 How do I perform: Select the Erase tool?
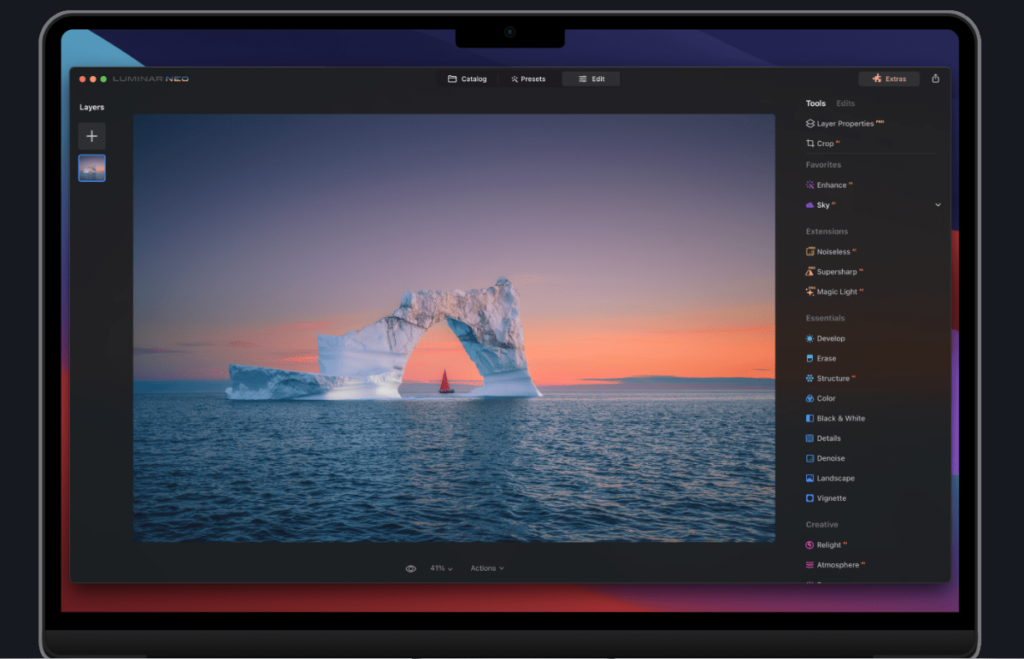(823, 358)
